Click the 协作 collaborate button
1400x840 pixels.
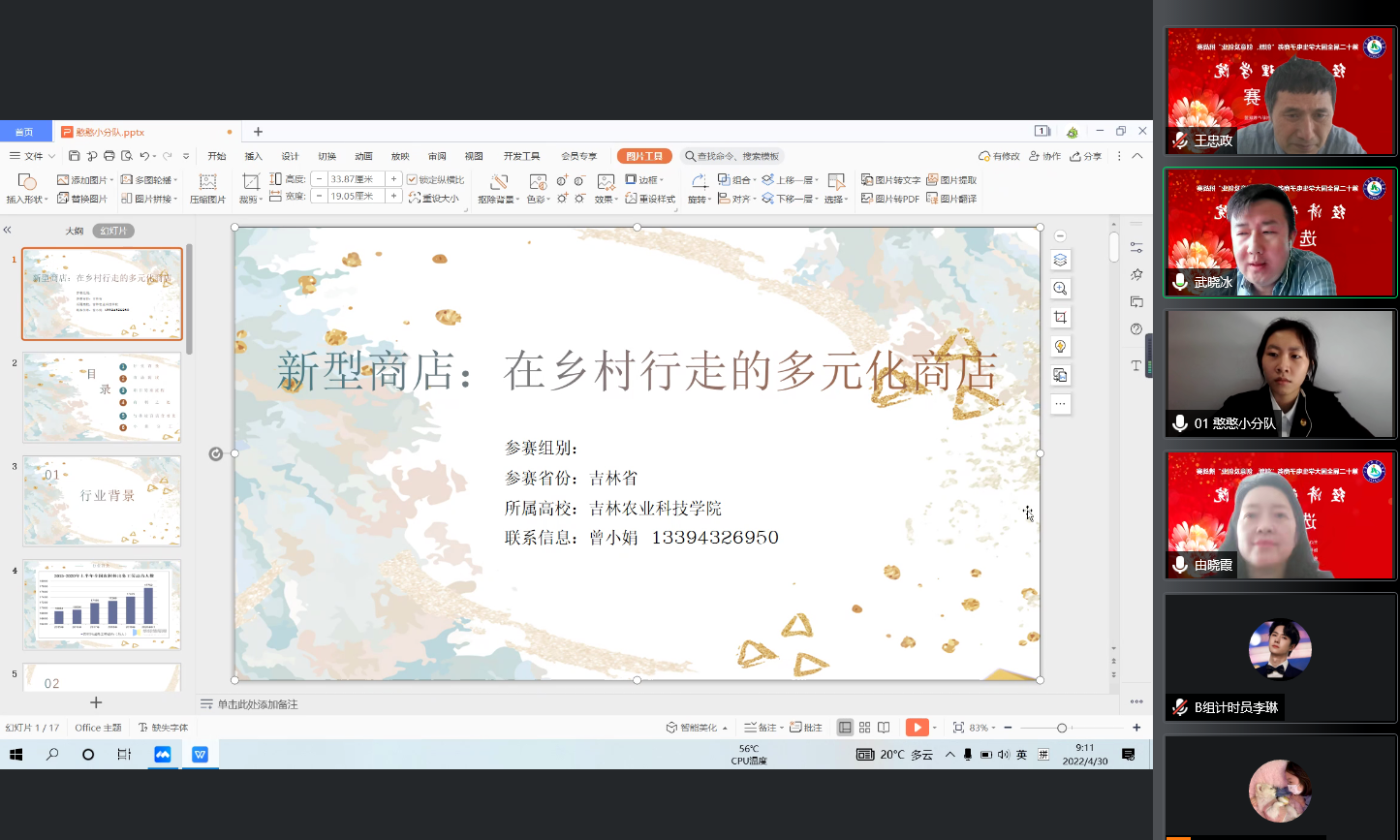(x=1045, y=156)
